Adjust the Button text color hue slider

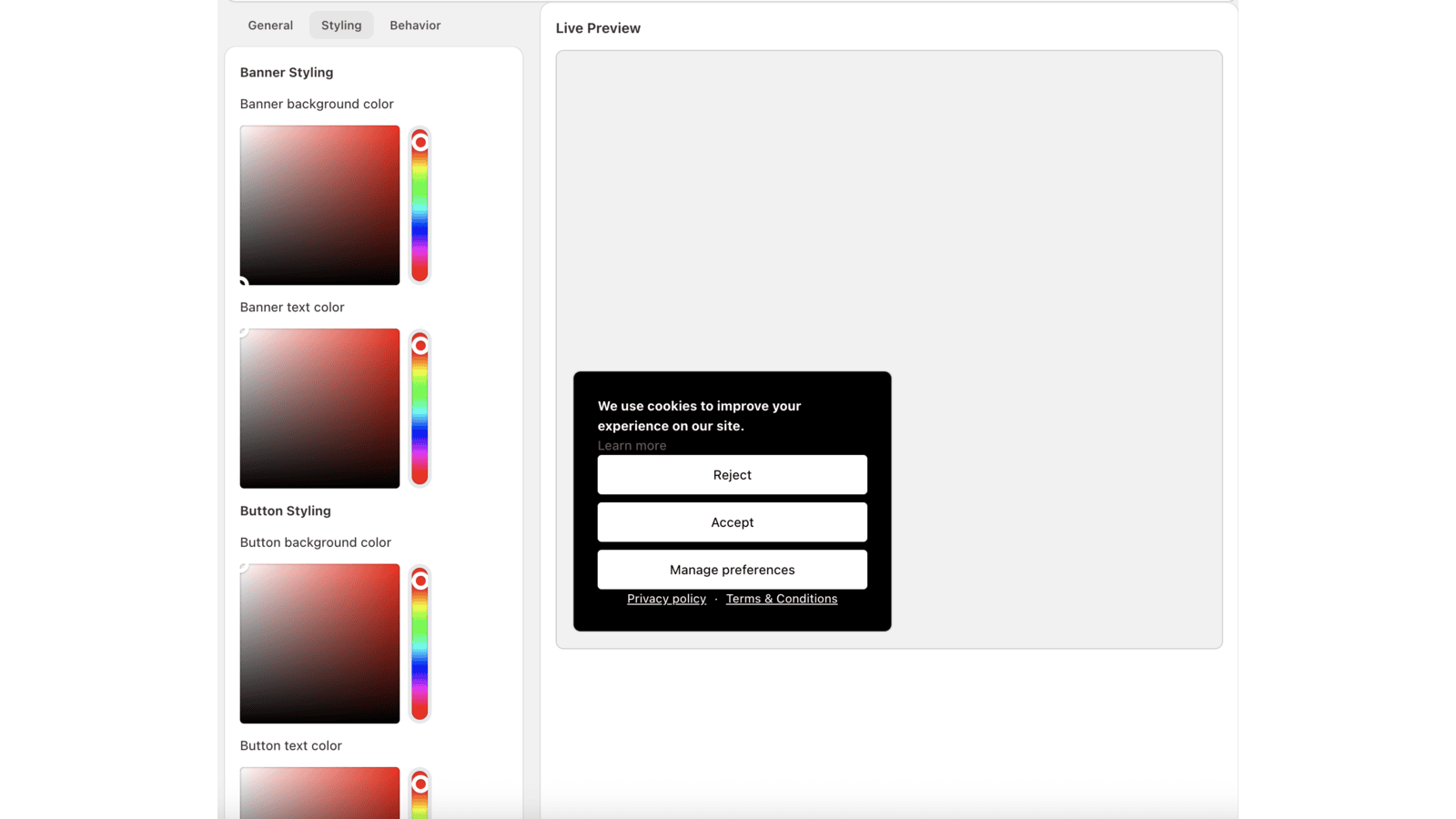click(x=420, y=794)
